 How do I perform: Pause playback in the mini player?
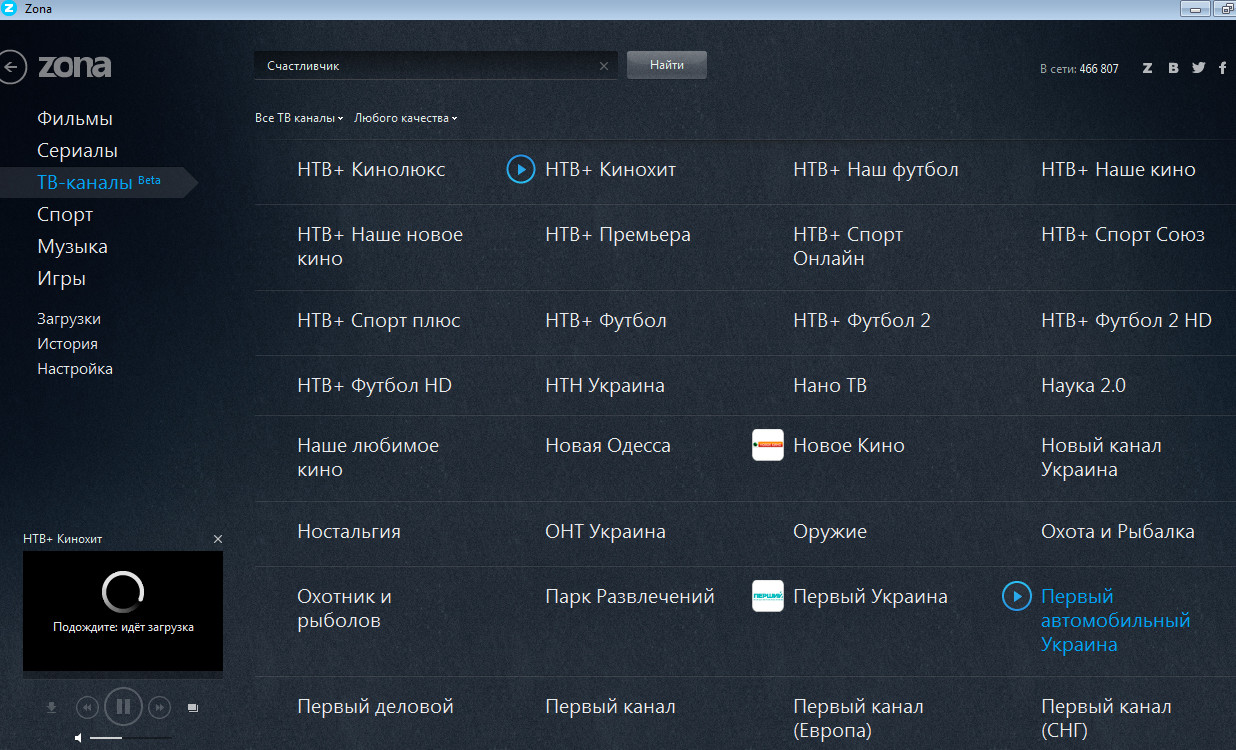[x=123, y=707]
